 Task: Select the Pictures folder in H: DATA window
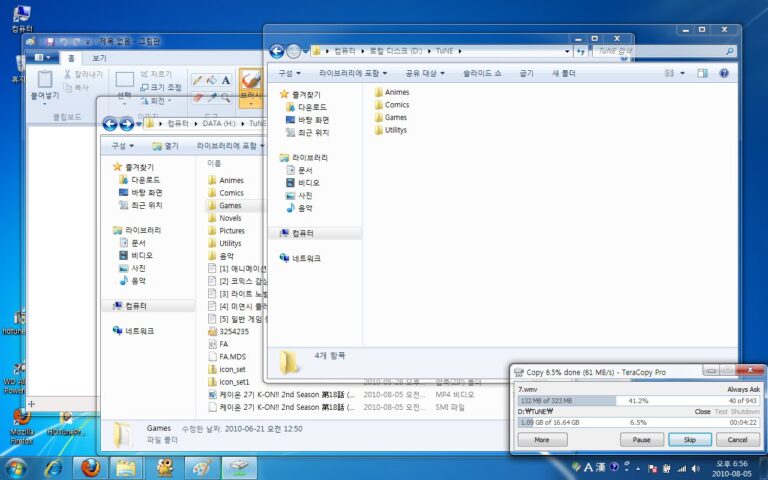click(226, 231)
